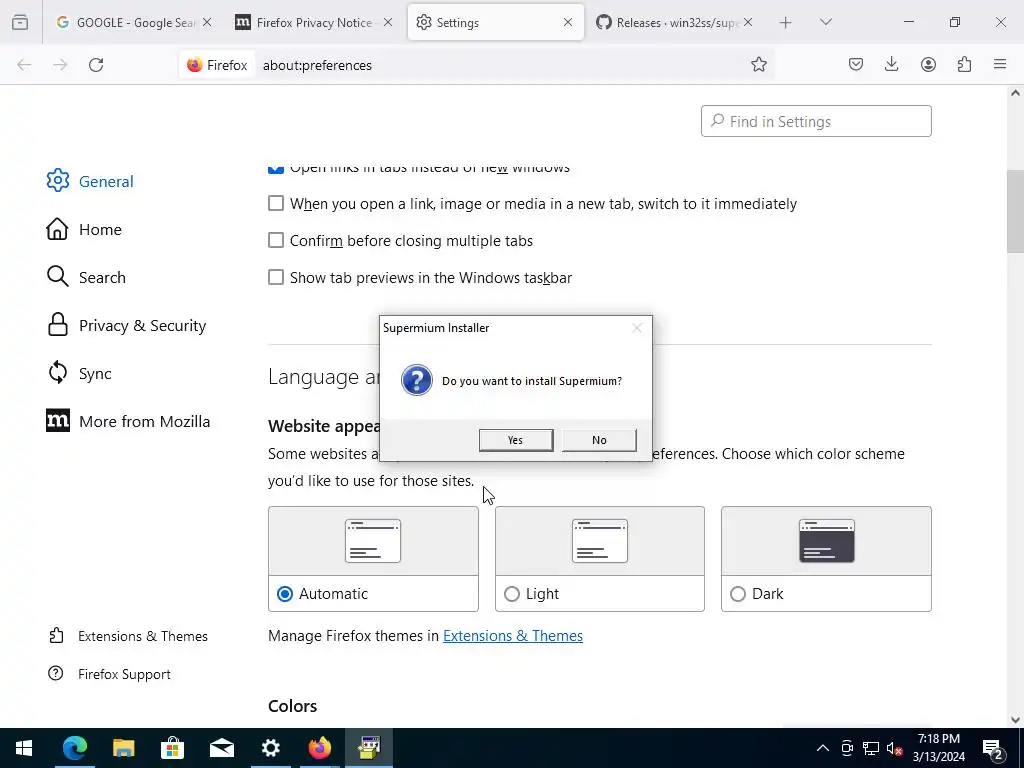The height and width of the screenshot is (768, 1024).
Task: Open File Explorer from taskbar
Action: click(123, 748)
